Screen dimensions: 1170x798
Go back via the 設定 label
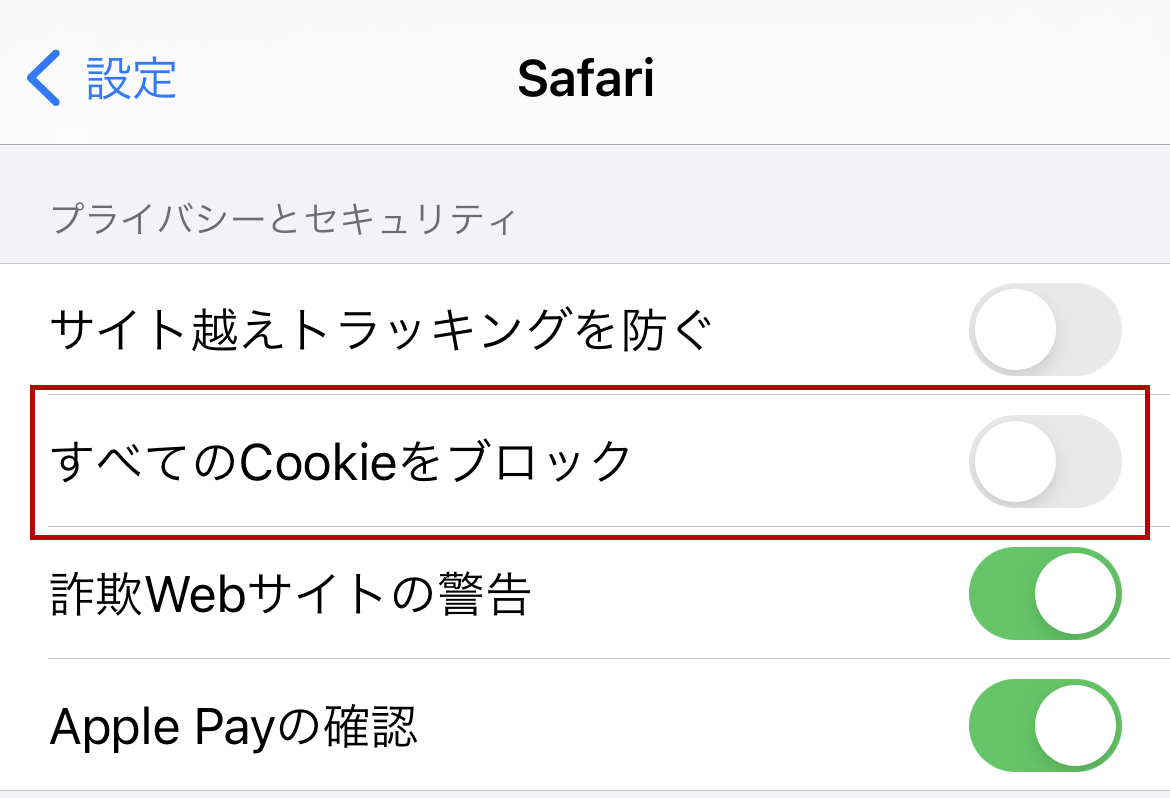[x=131, y=79]
